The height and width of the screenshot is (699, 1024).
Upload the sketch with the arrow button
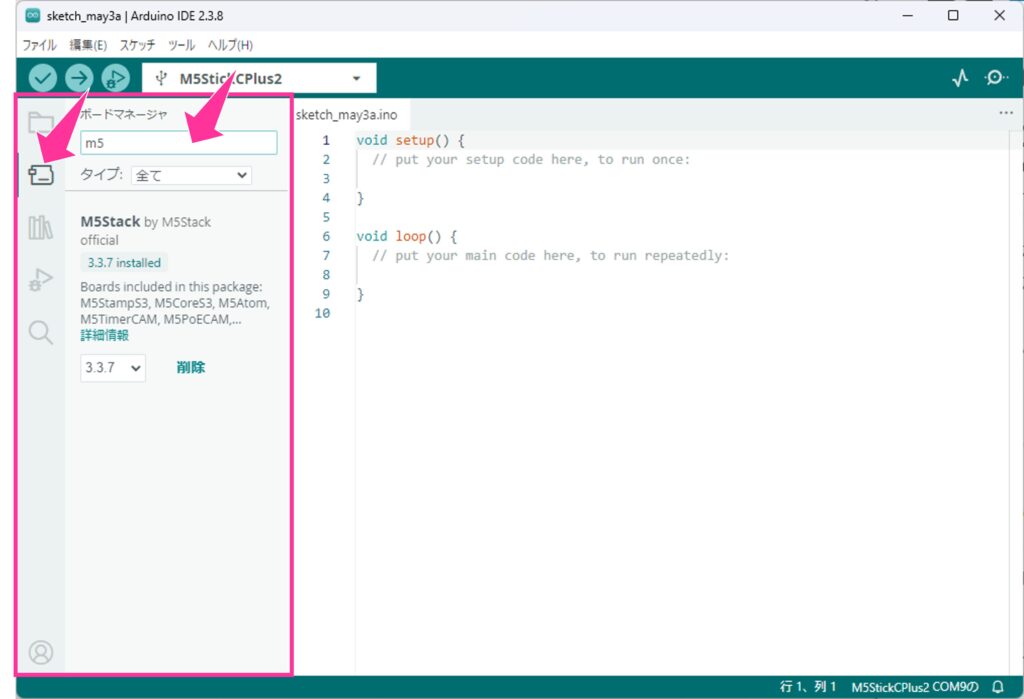(x=79, y=78)
